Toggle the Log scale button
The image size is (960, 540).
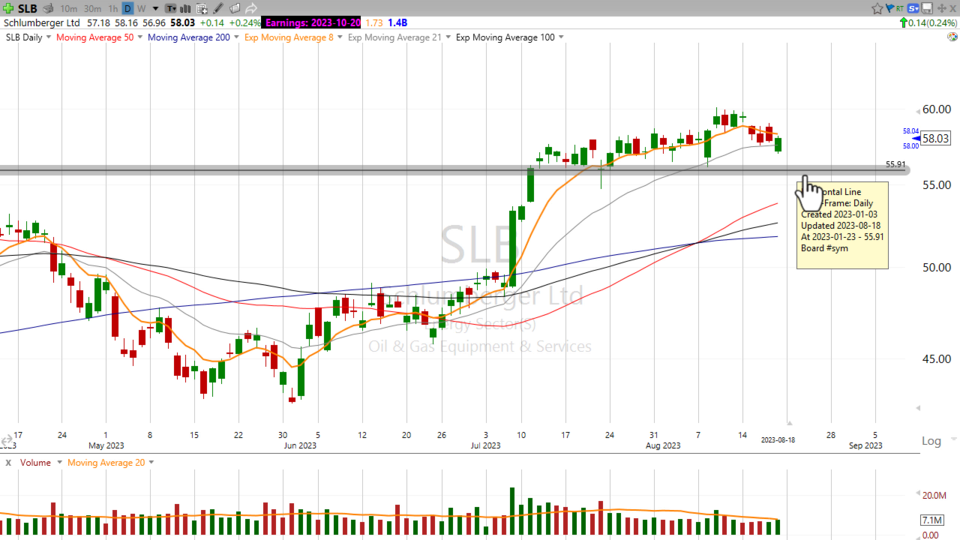931,441
